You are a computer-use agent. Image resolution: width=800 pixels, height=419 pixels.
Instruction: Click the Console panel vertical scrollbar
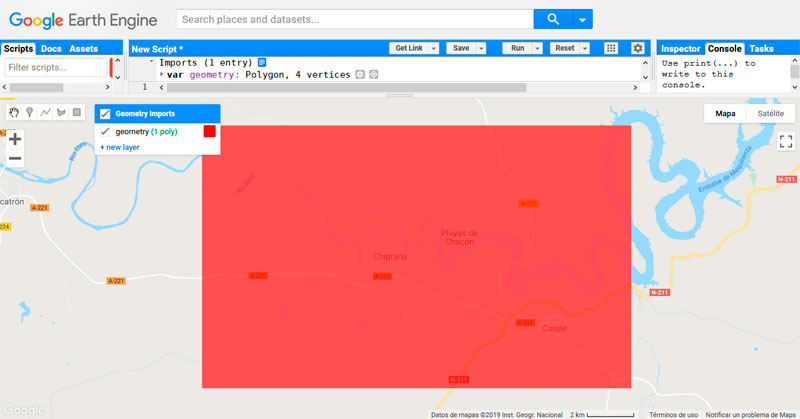click(795, 73)
